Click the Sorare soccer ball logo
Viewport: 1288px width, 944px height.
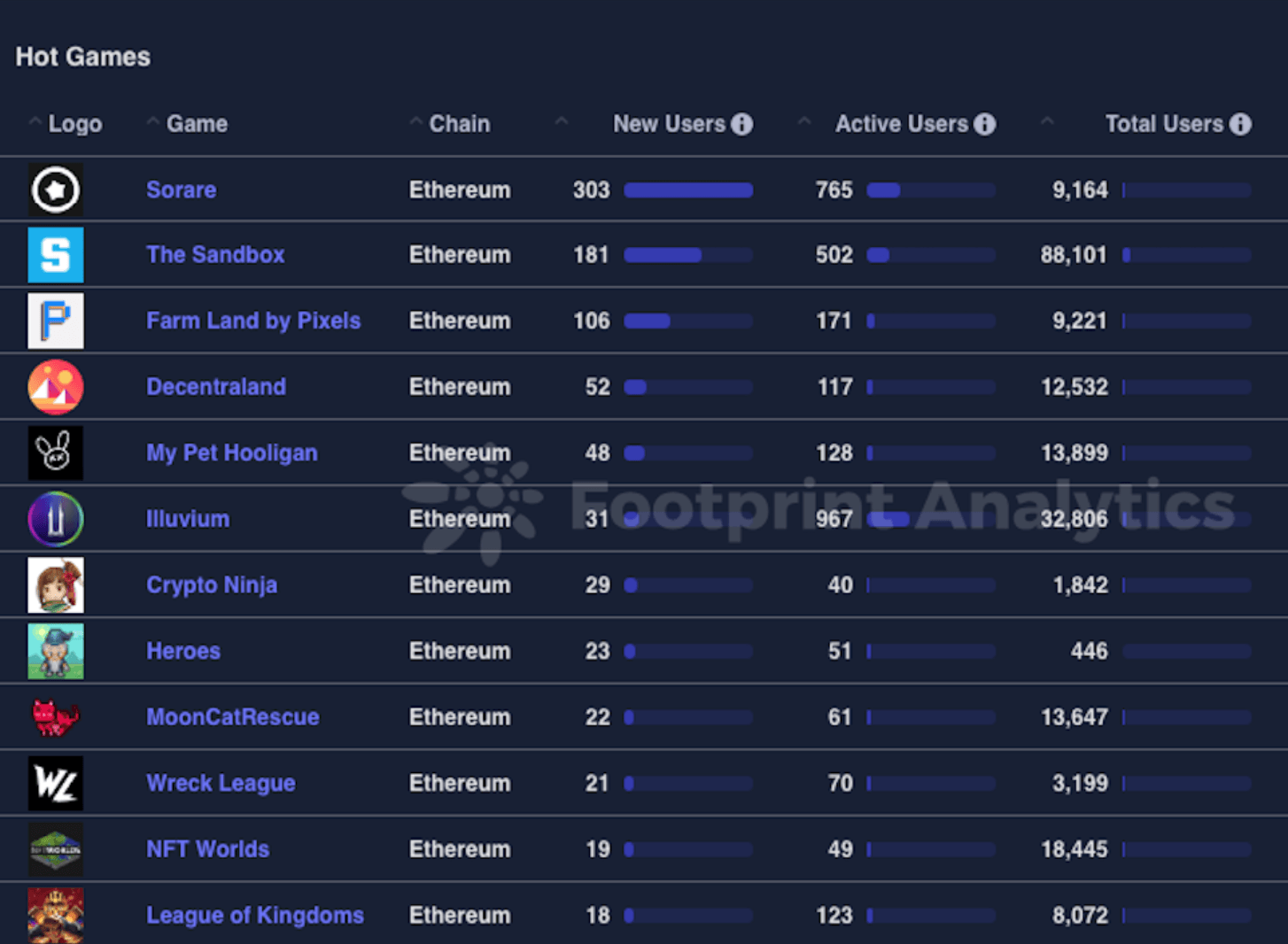56,190
